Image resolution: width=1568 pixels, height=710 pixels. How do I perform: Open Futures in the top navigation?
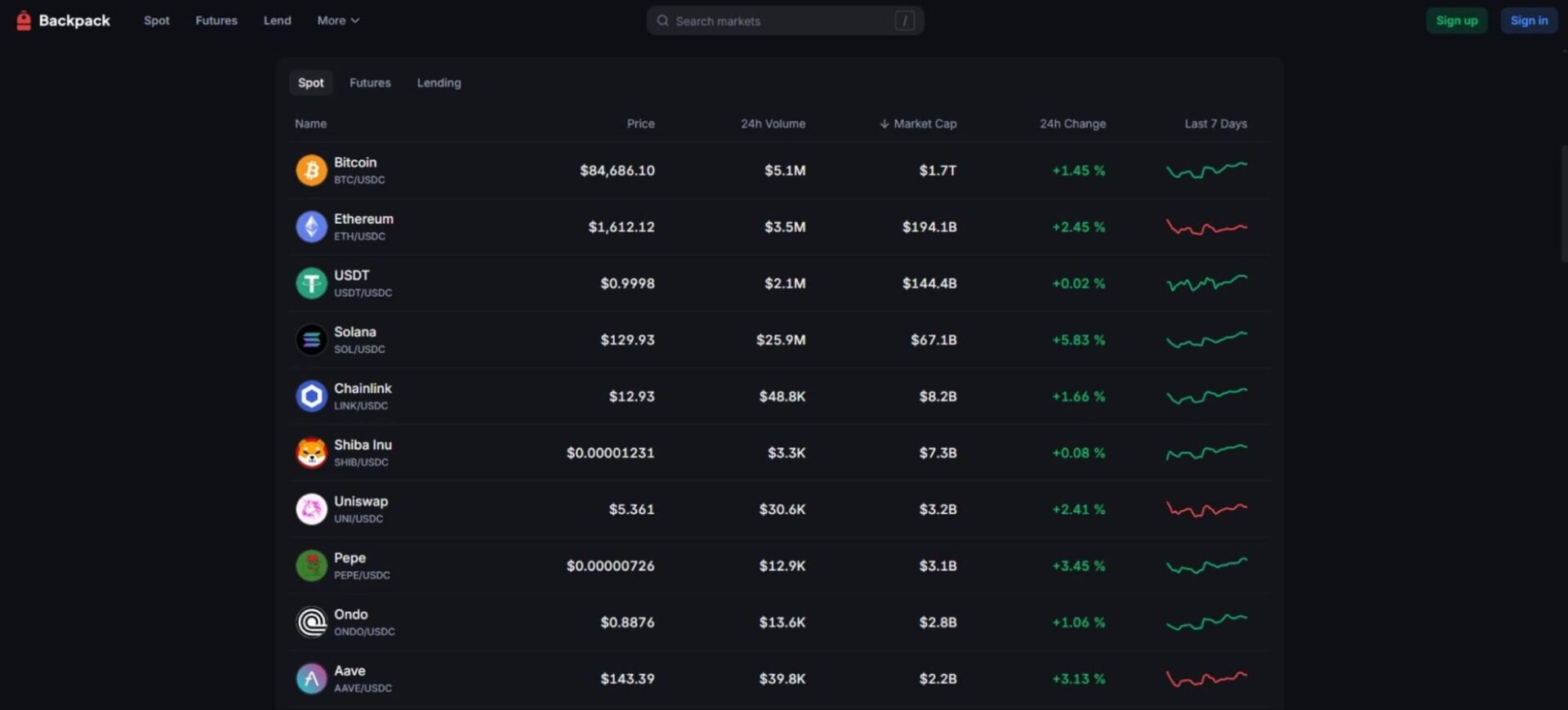[216, 20]
